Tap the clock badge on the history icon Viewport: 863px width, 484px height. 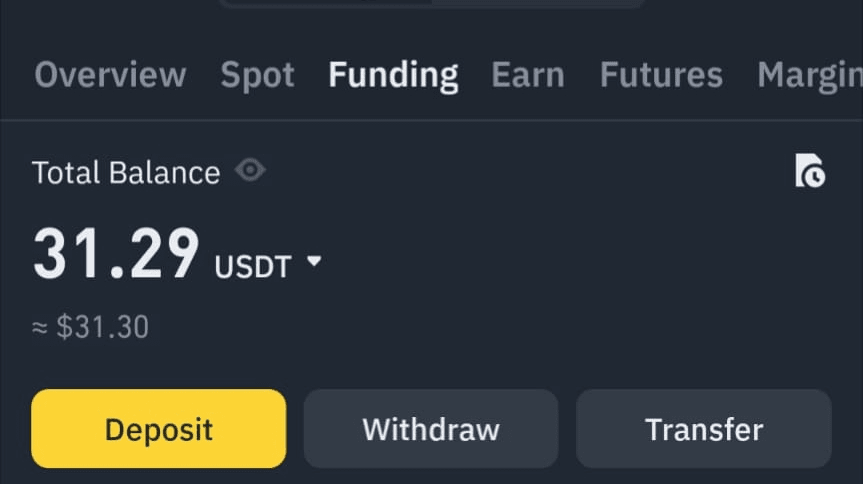point(813,177)
